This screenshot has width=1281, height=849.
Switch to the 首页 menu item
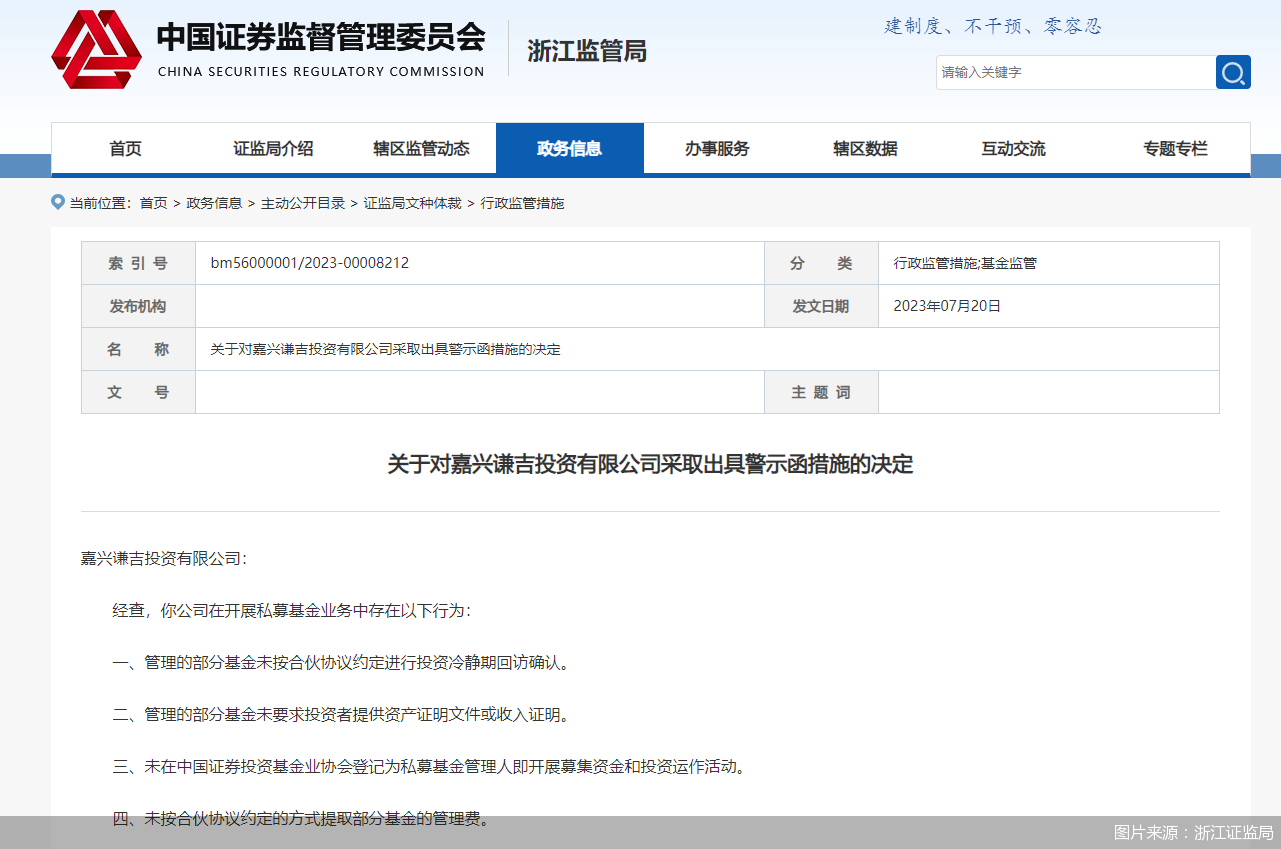coord(126,148)
